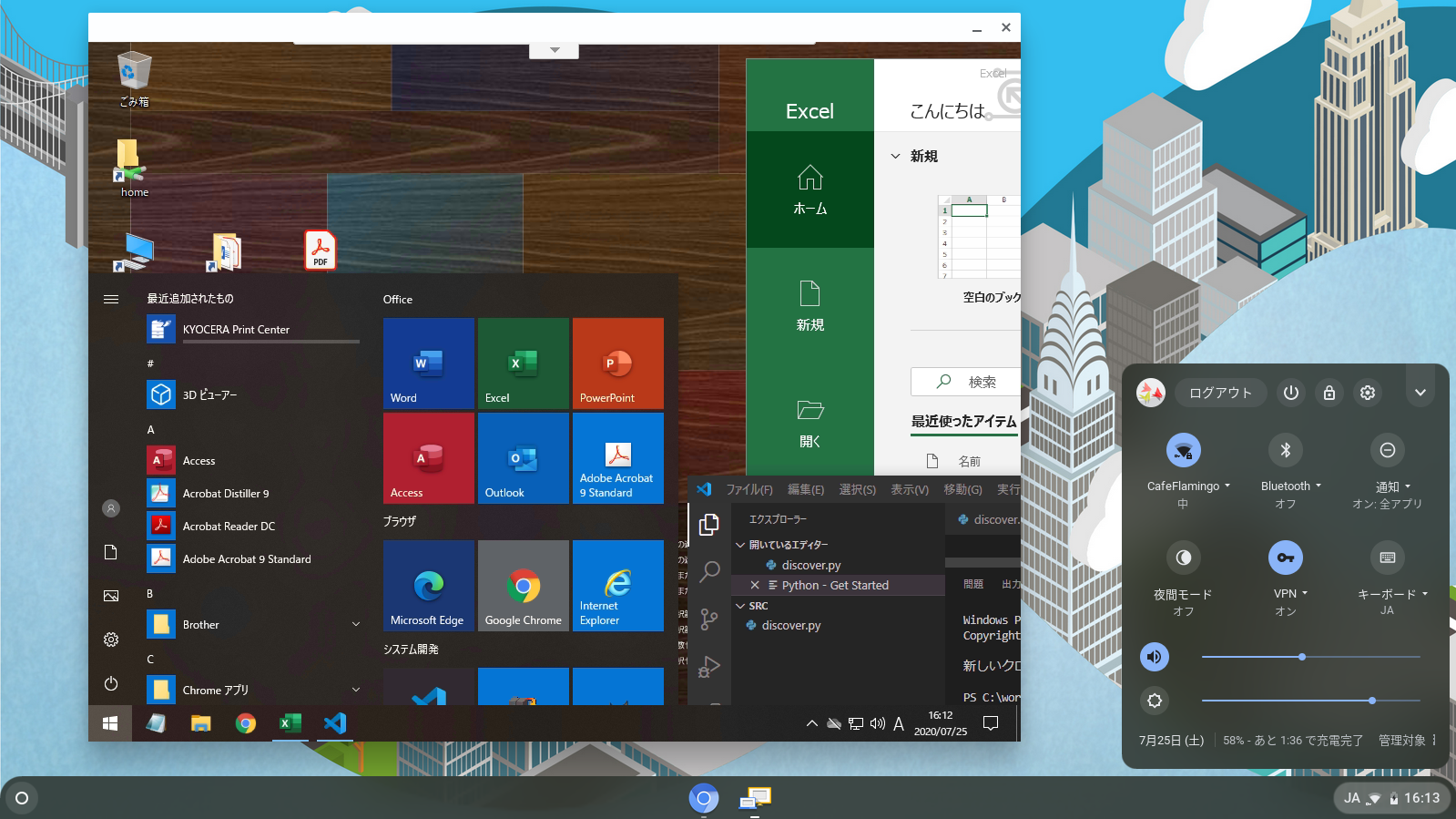Show hidden Windows tray icons
The image size is (1456, 819).
pos(811,723)
